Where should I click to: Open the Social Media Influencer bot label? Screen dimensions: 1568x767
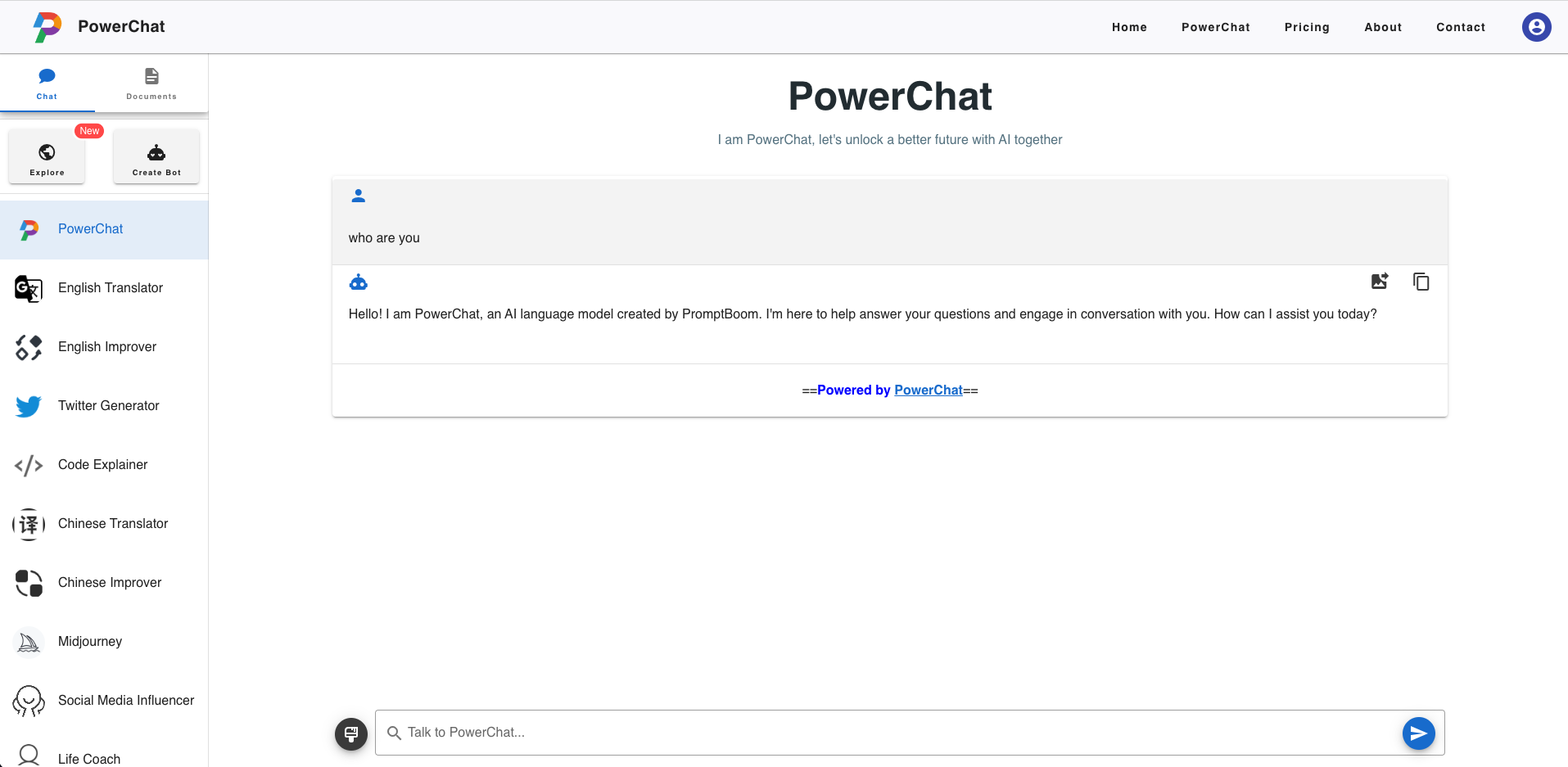pos(126,701)
